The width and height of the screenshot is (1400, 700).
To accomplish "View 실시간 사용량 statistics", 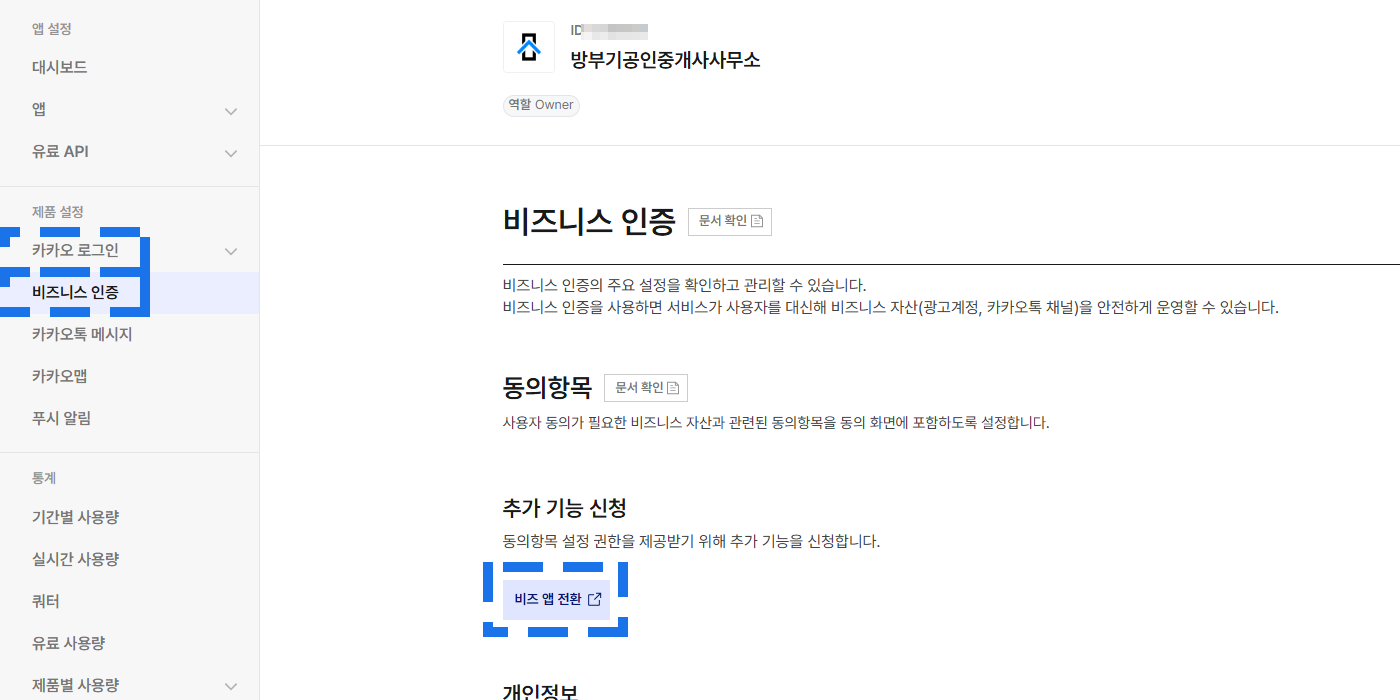I will 75,559.
